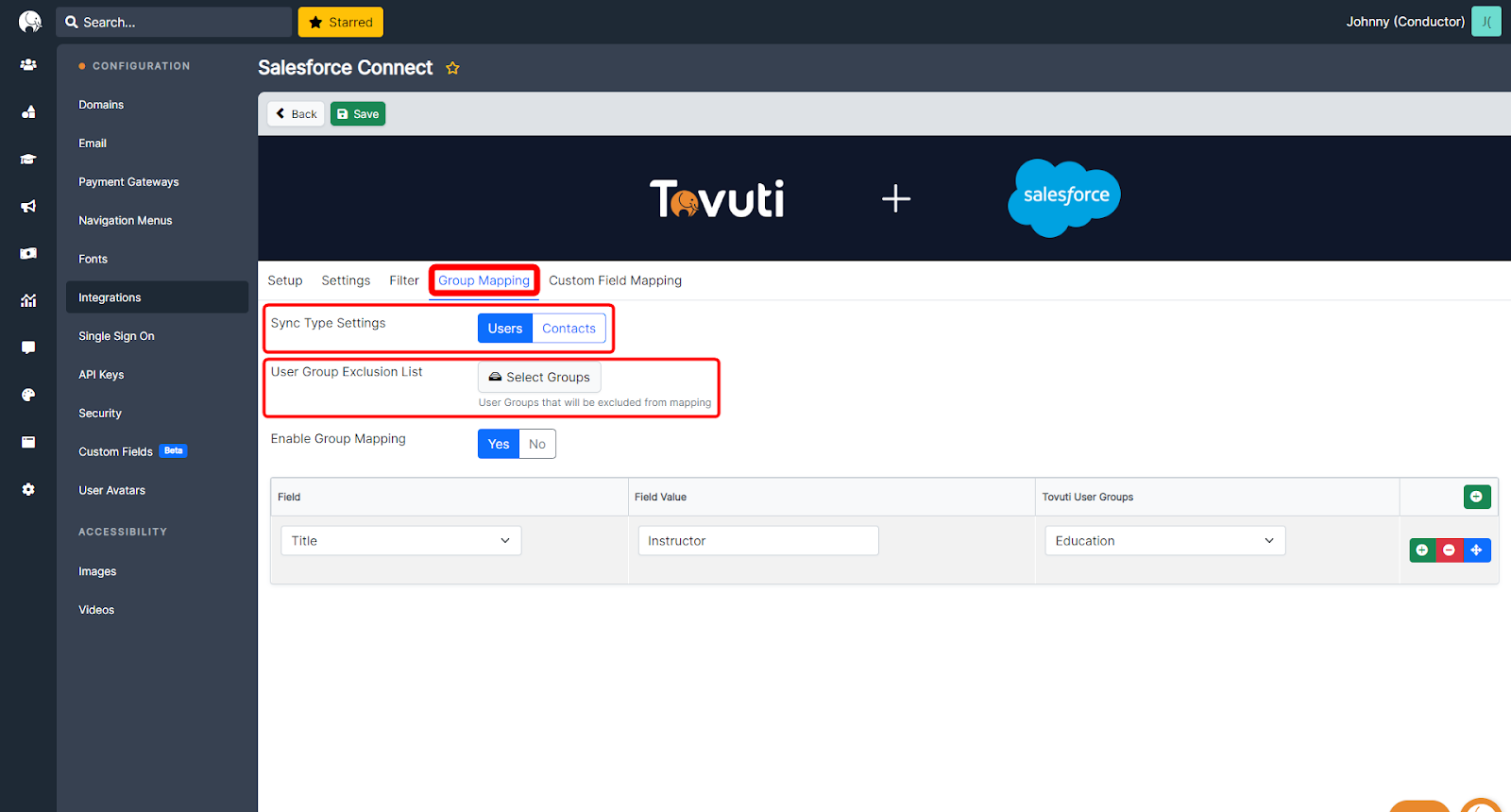
Task: Open the chat bubble icon in left rail
Action: point(28,347)
